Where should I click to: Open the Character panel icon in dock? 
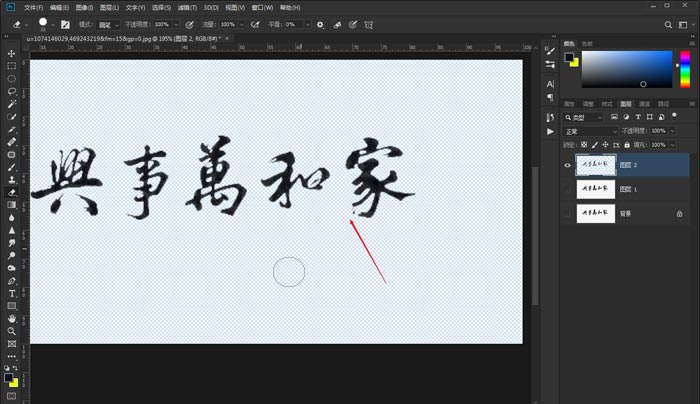(550, 84)
